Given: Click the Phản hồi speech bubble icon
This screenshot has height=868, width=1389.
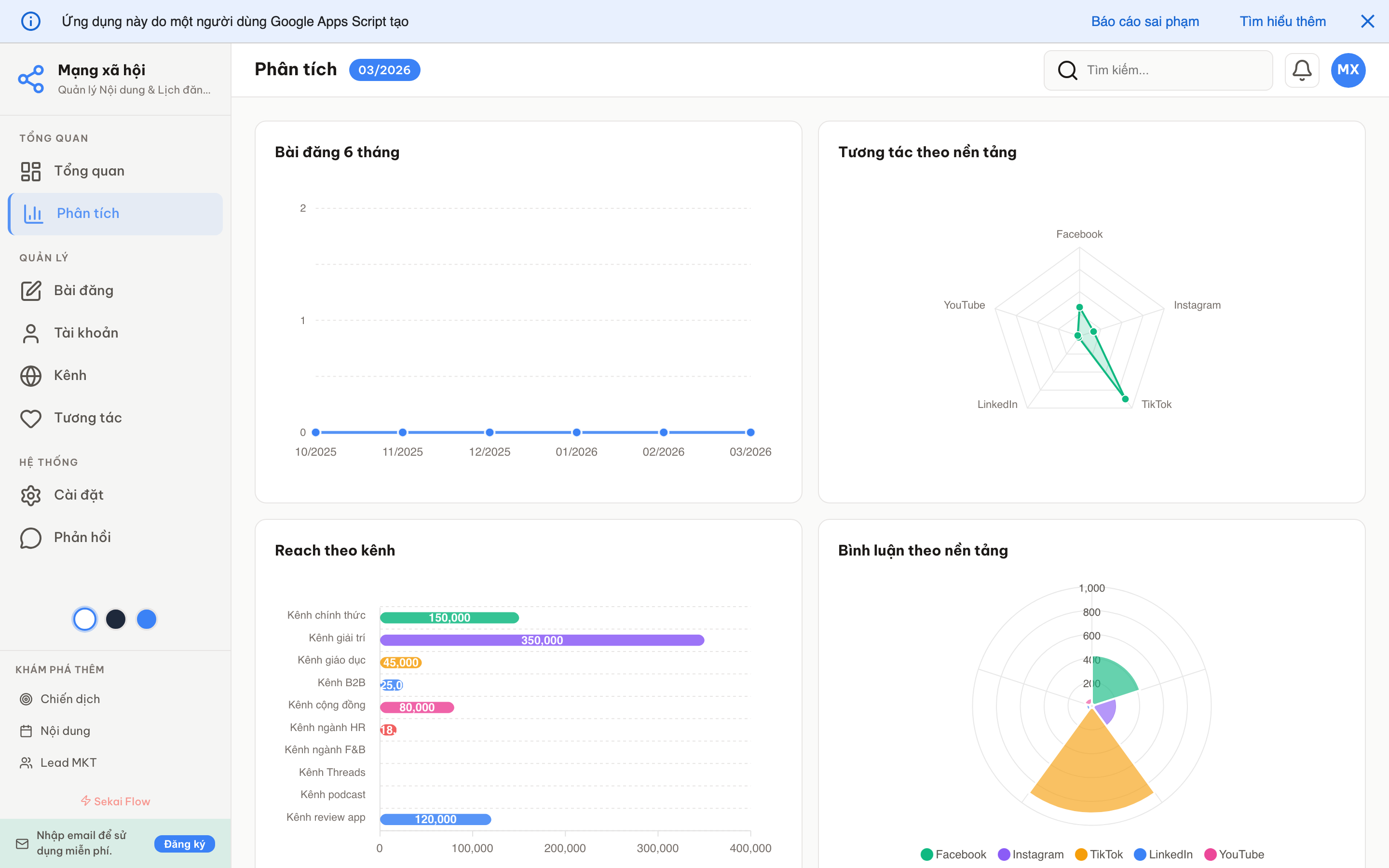Looking at the screenshot, I should [x=31, y=537].
